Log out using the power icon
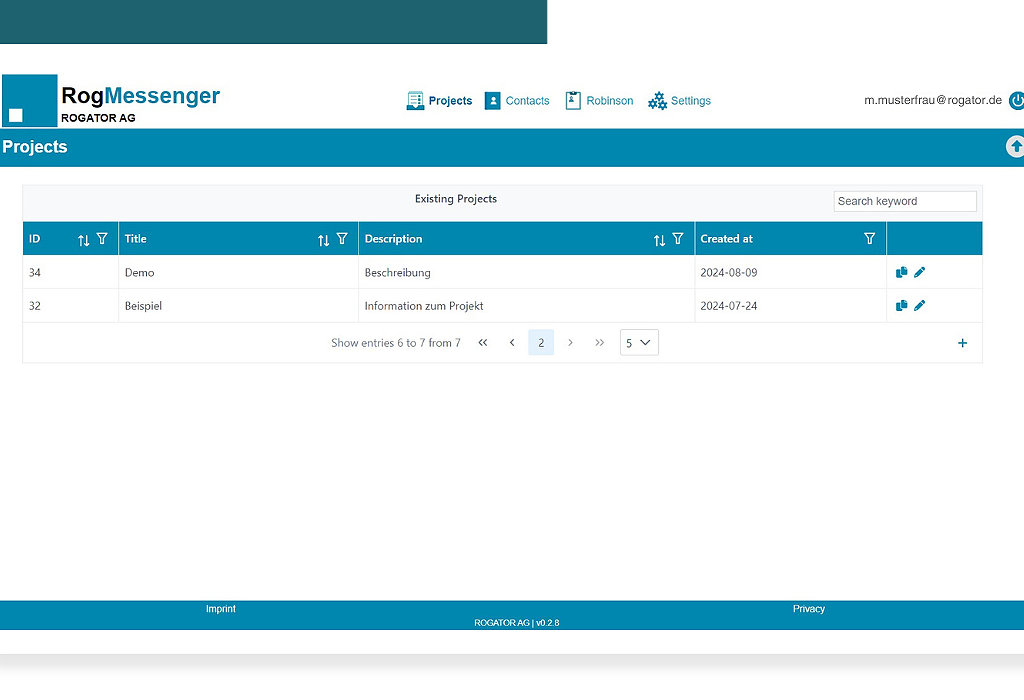The height and width of the screenshot is (700, 1024). [x=1017, y=100]
